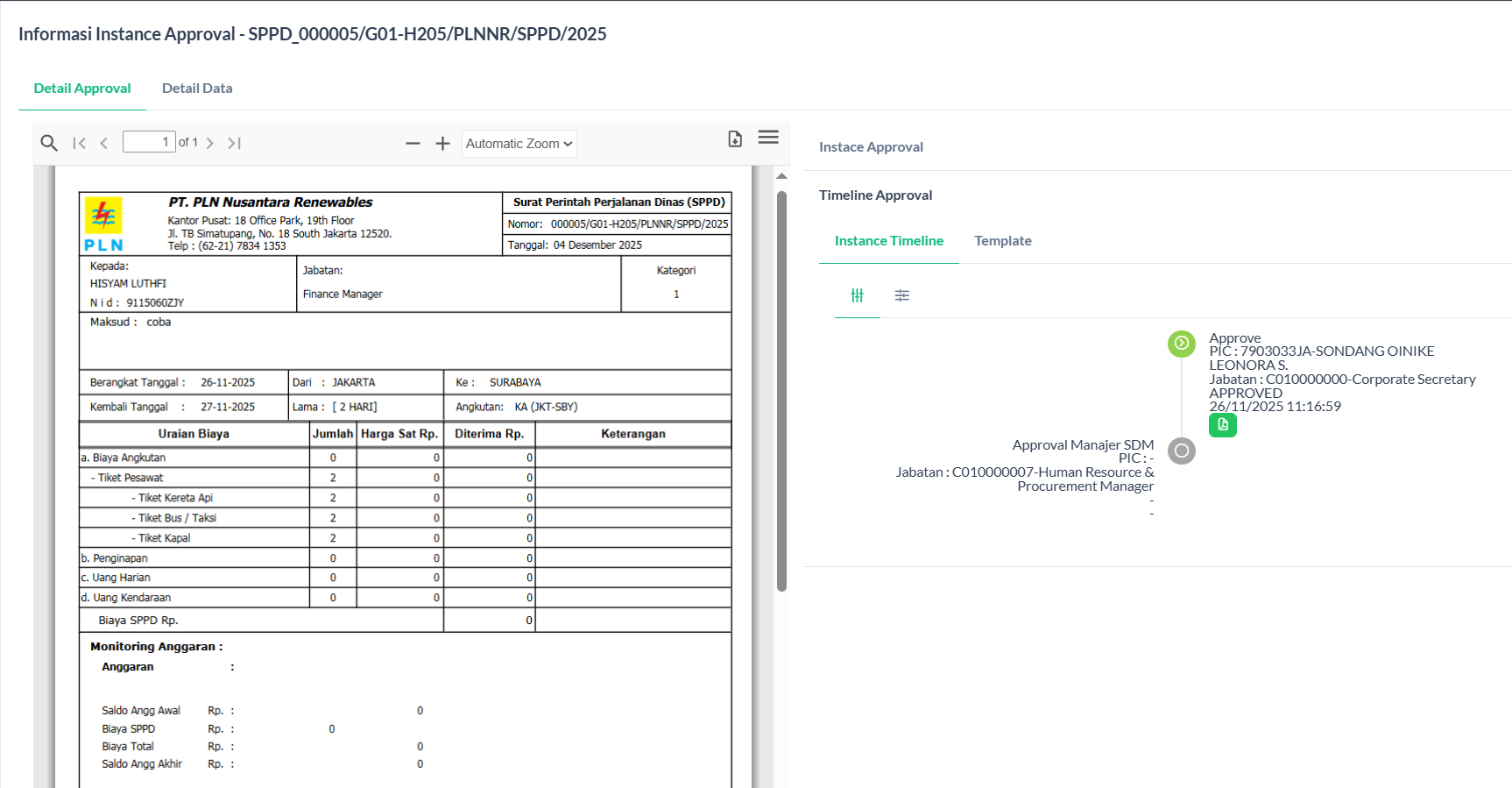Go to first page of the PDF
The image size is (1512, 788).
(x=80, y=143)
